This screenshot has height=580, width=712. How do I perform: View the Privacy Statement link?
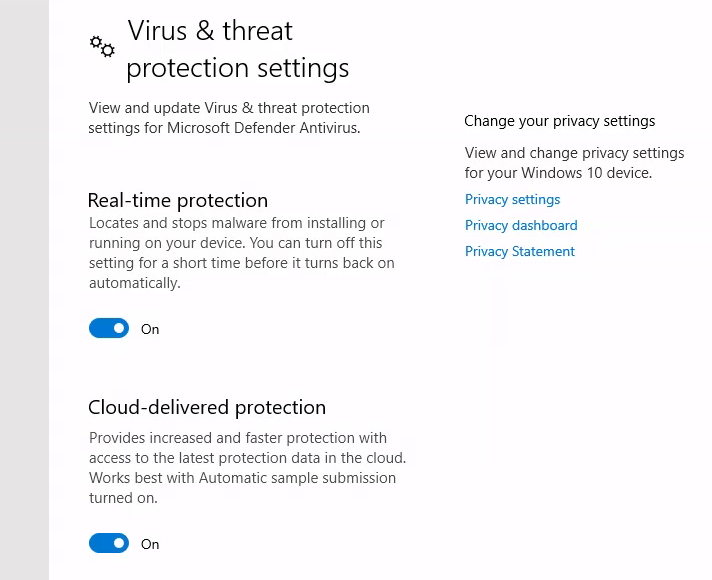point(519,251)
